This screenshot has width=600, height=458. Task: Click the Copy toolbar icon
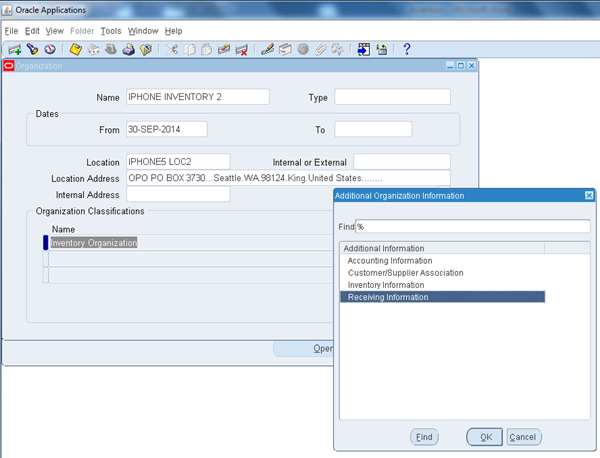(189, 49)
